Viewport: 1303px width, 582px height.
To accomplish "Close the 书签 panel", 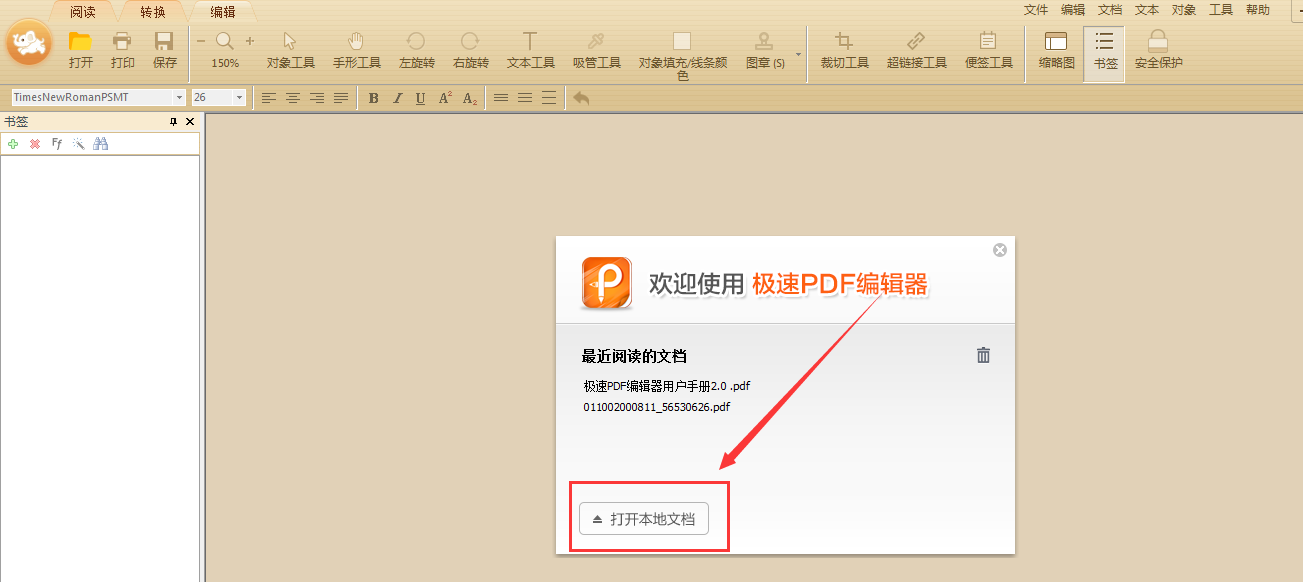I will [190, 121].
